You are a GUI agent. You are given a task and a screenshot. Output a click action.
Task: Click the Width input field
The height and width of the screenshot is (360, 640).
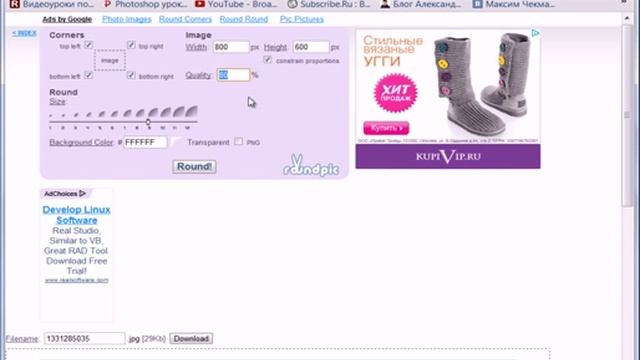click(x=231, y=47)
